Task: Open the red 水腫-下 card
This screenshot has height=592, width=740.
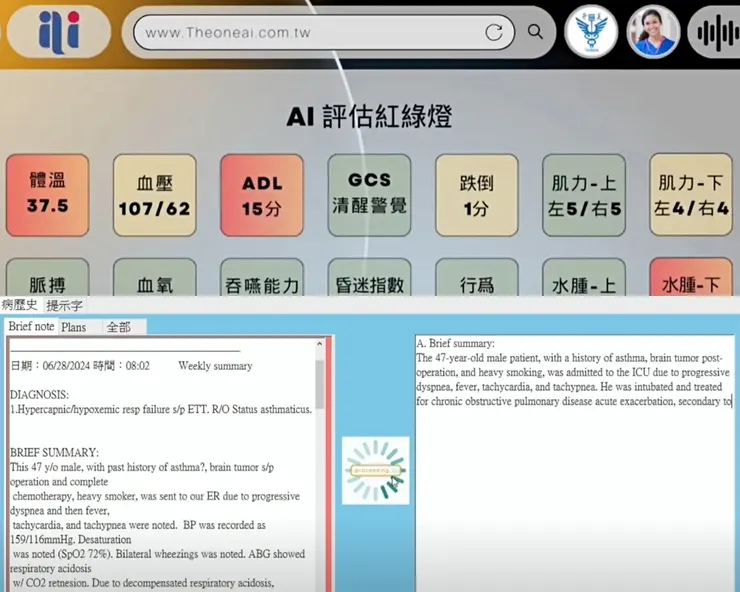Action: [x=691, y=278]
